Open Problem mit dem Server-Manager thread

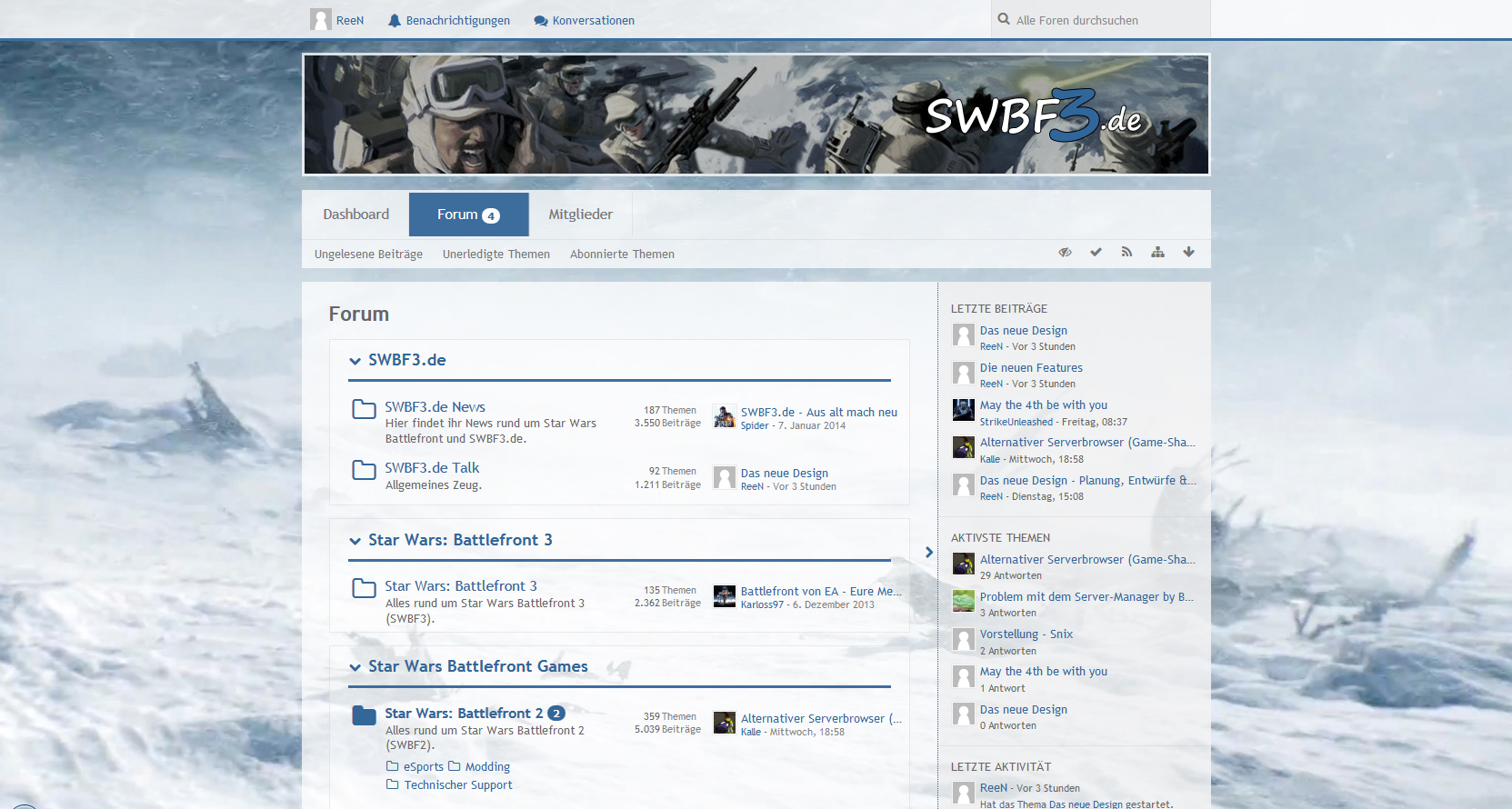pyautogui.click(x=1086, y=597)
